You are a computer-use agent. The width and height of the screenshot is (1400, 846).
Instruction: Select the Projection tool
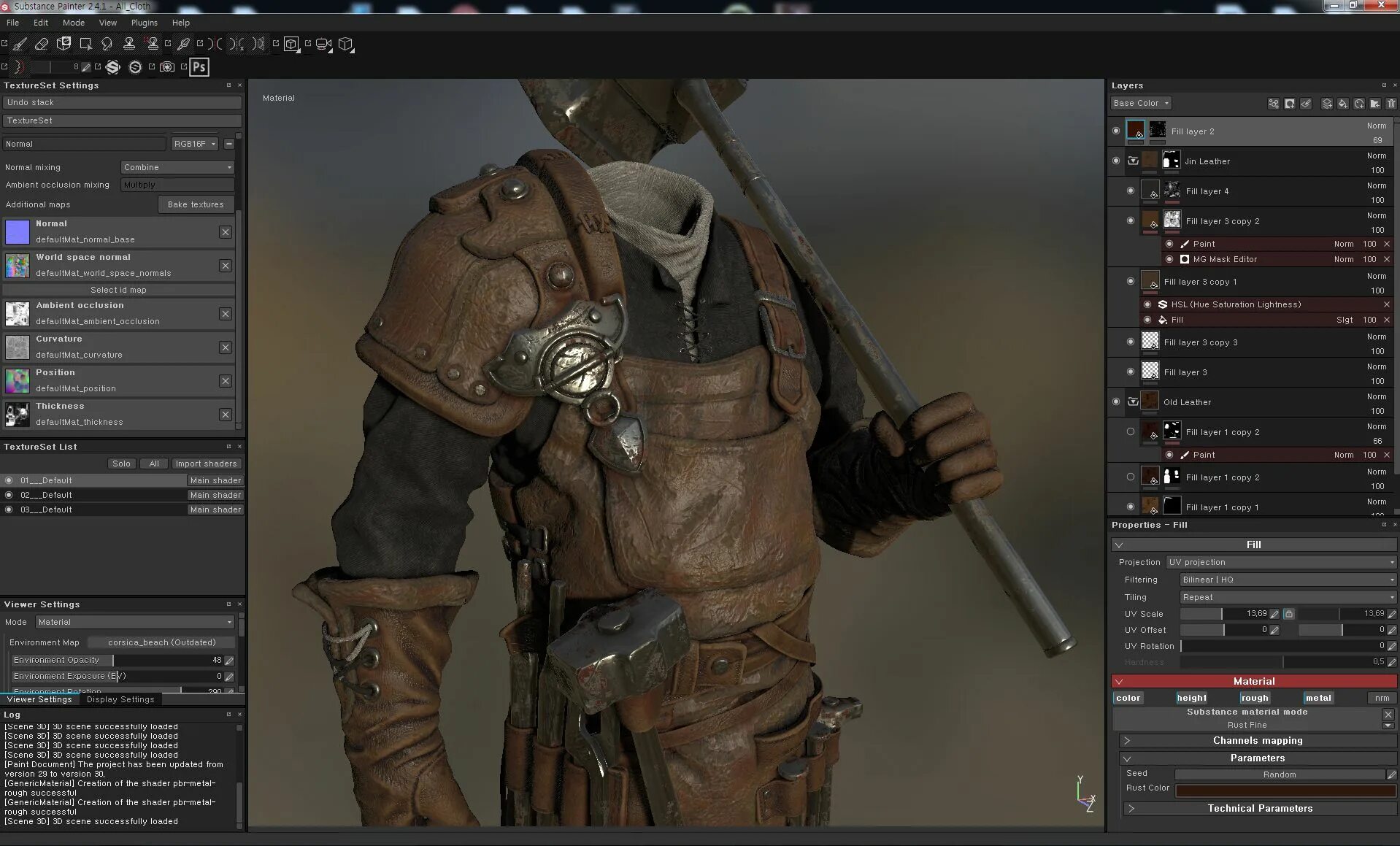(x=64, y=44)
